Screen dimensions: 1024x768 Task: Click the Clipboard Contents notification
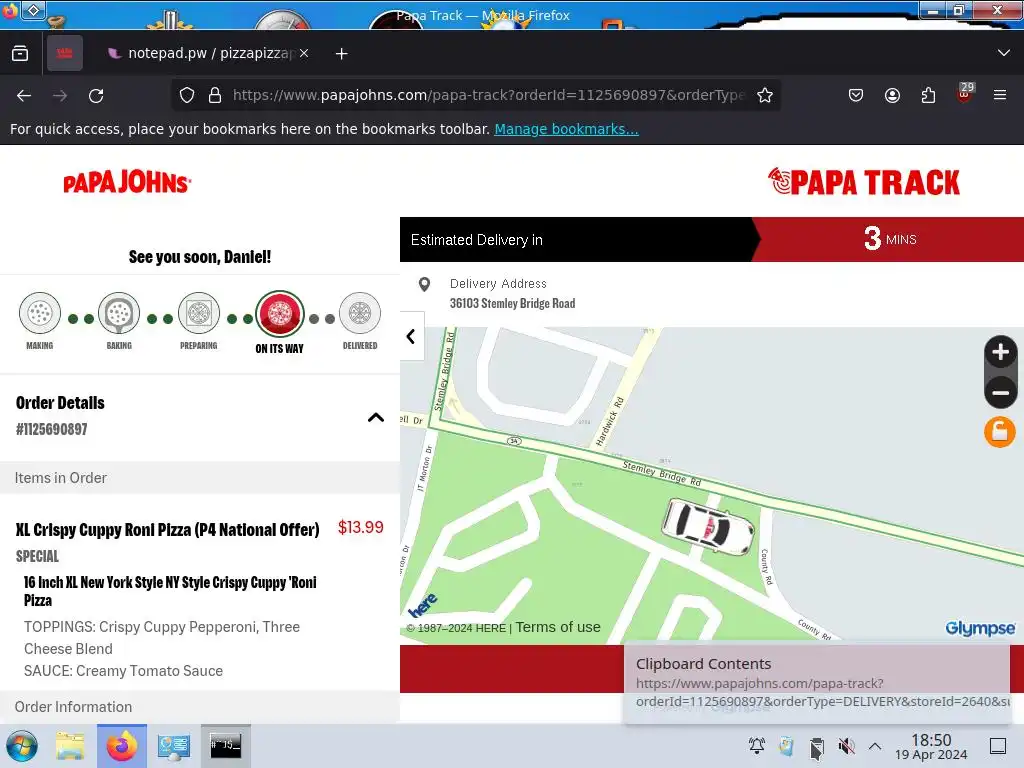click(x=817, y=684)
